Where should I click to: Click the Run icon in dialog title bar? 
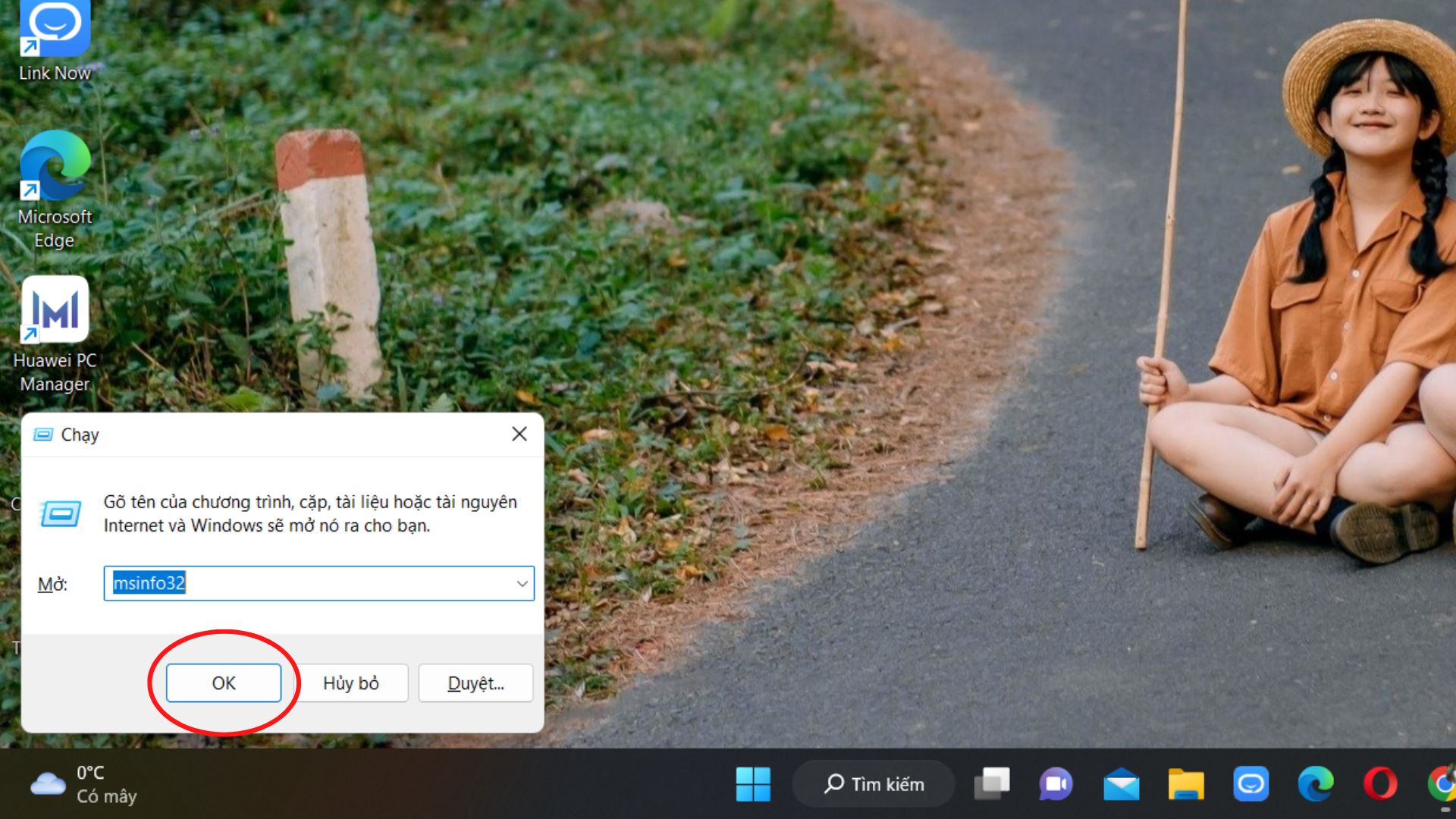tap(44, 435)
